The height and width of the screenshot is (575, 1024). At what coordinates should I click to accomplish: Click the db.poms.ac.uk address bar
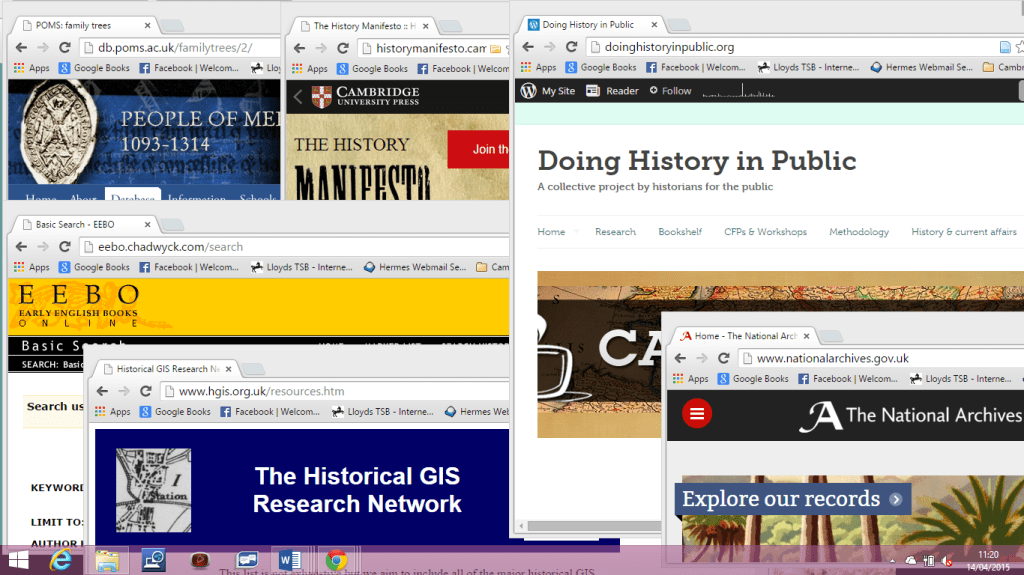pyautogui.click(x=180, y=48)
